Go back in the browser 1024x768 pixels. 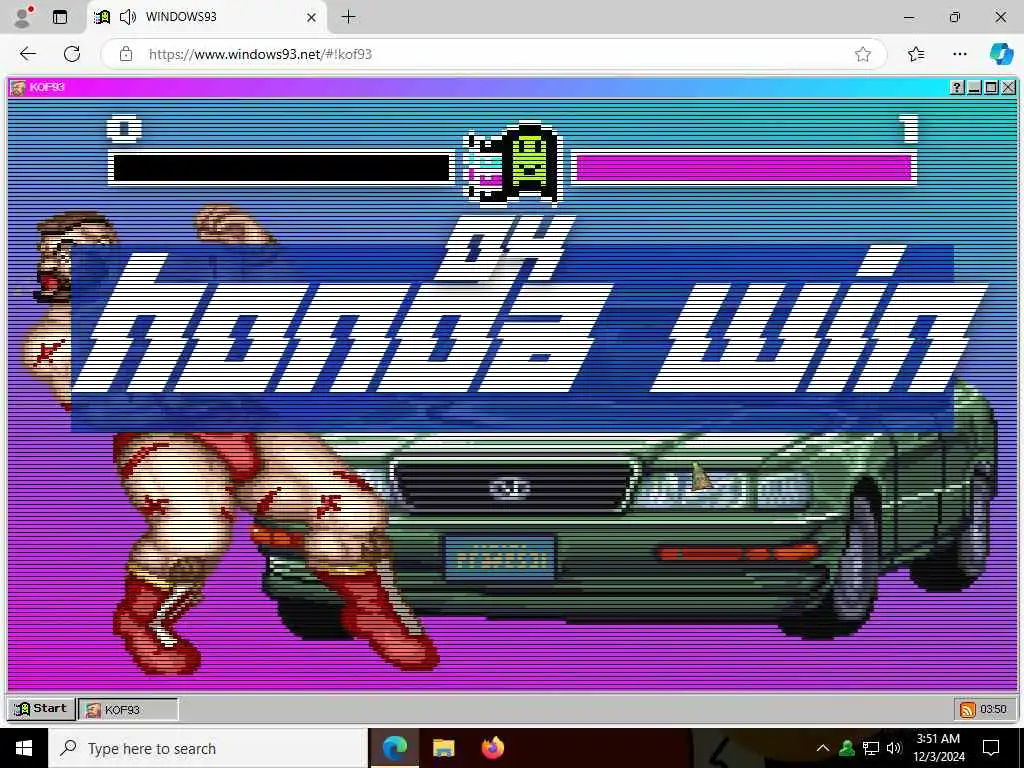(27, 54)
